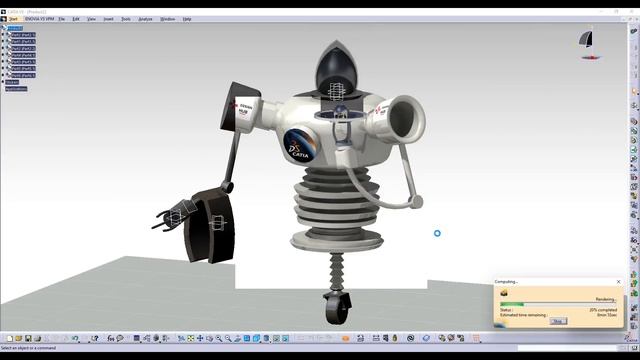Open the Edit menu

(x=76, y=19)
